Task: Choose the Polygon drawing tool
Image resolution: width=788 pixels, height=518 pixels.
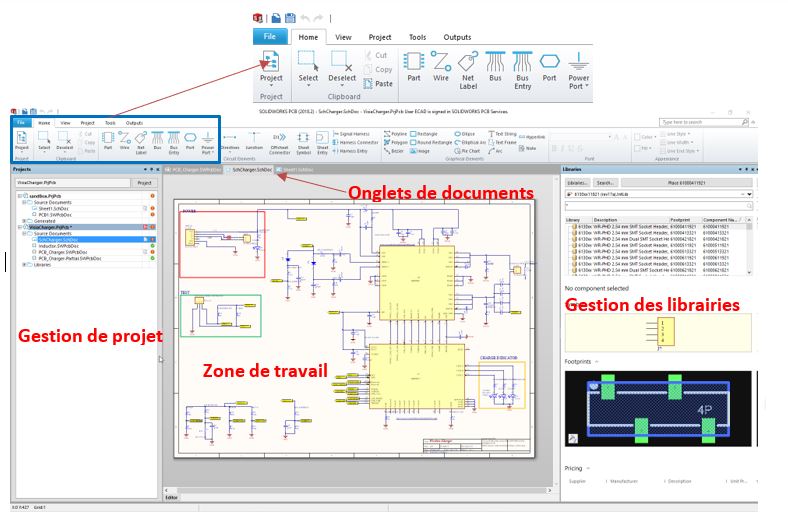Action: tap(395, 142)
